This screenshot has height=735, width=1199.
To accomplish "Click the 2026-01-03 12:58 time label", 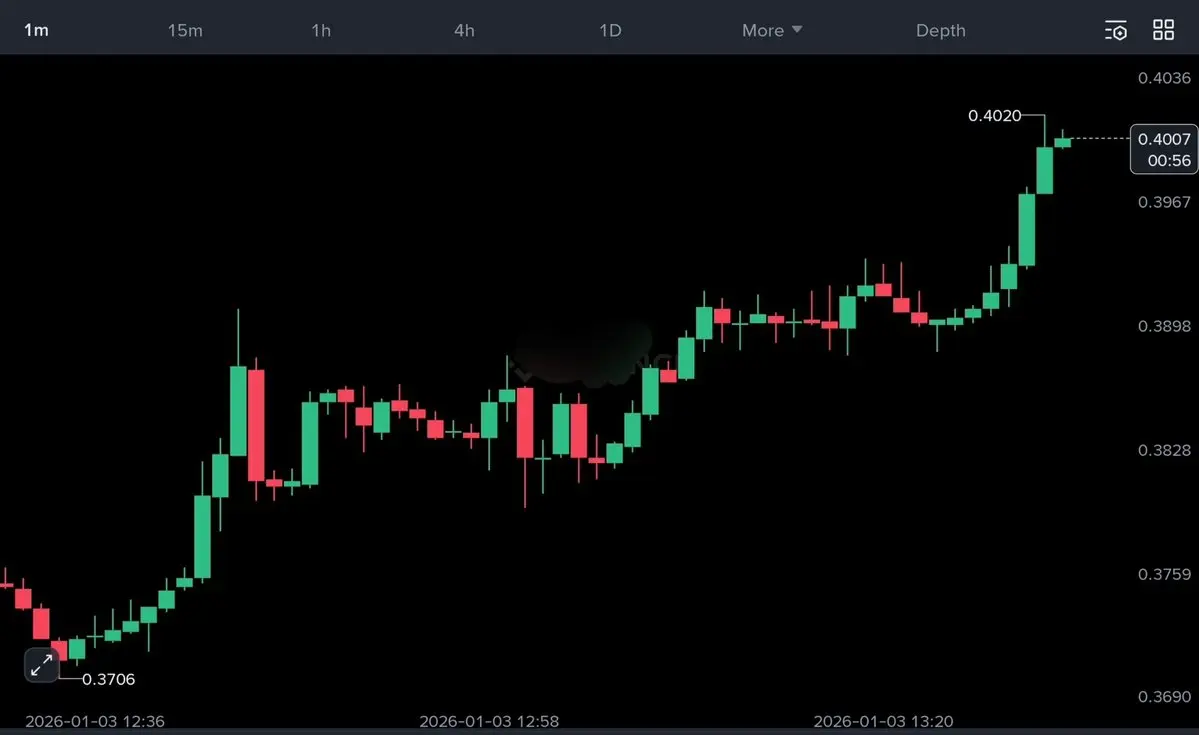I will [x=489, y=721].
